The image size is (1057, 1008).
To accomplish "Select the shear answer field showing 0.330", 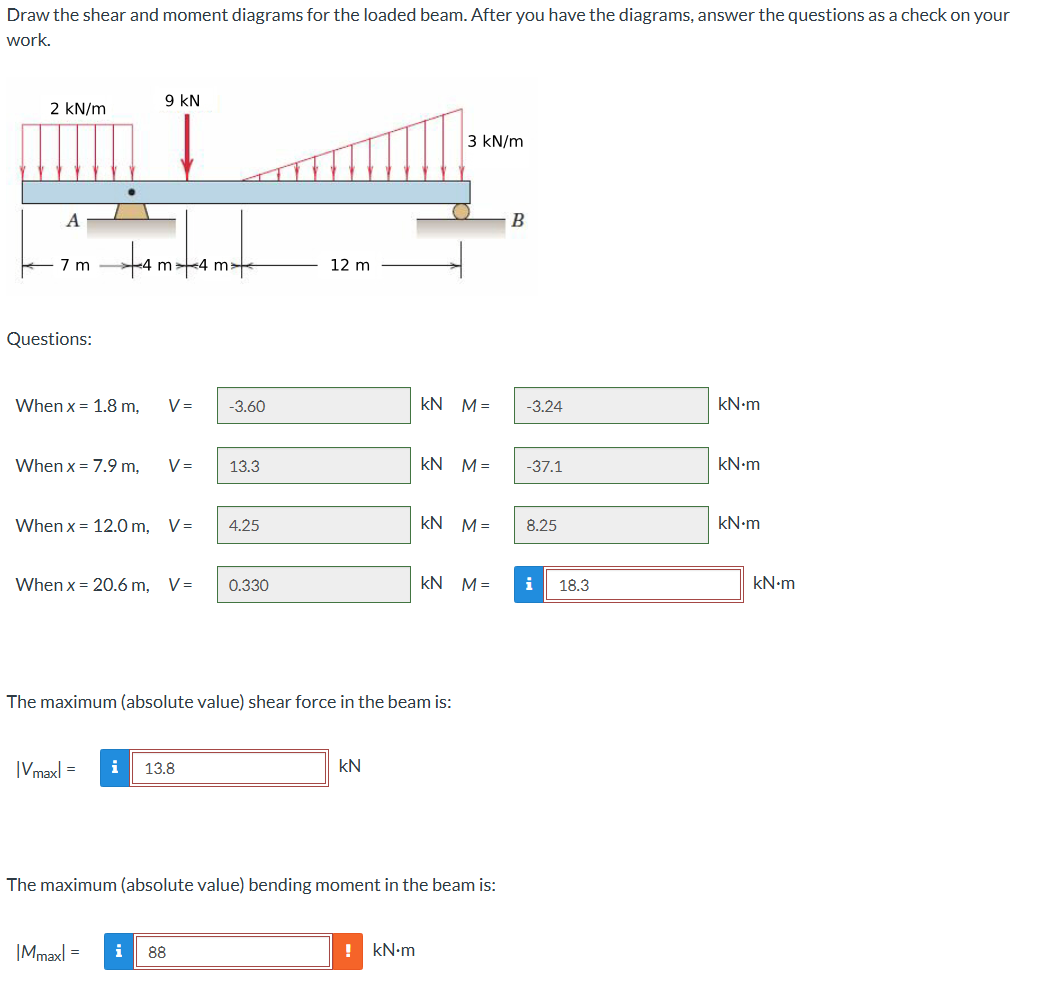I will 312,584.
